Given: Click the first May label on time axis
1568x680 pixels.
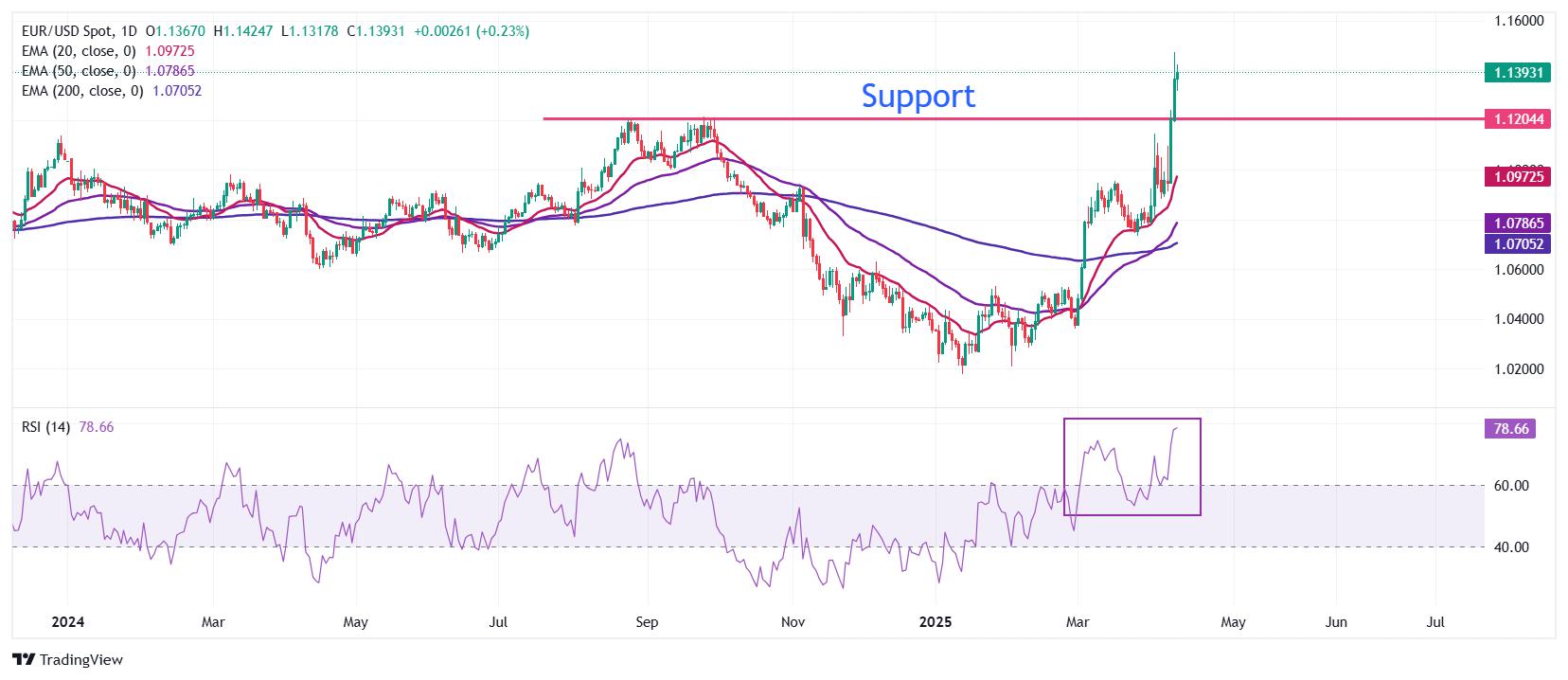Looking at the screenshot, I should point(355,622).
